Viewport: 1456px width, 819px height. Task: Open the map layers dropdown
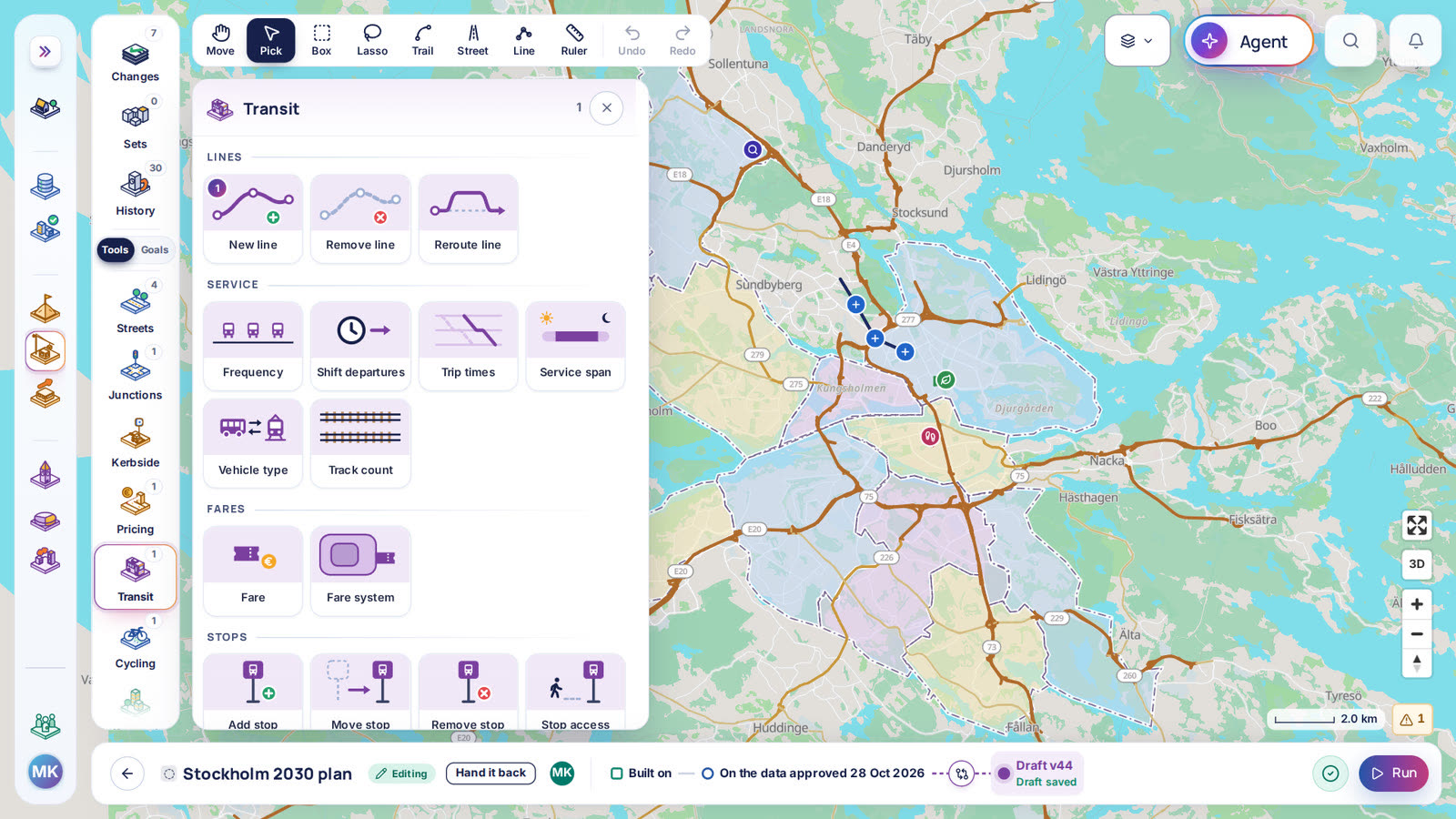(1137, 41)
